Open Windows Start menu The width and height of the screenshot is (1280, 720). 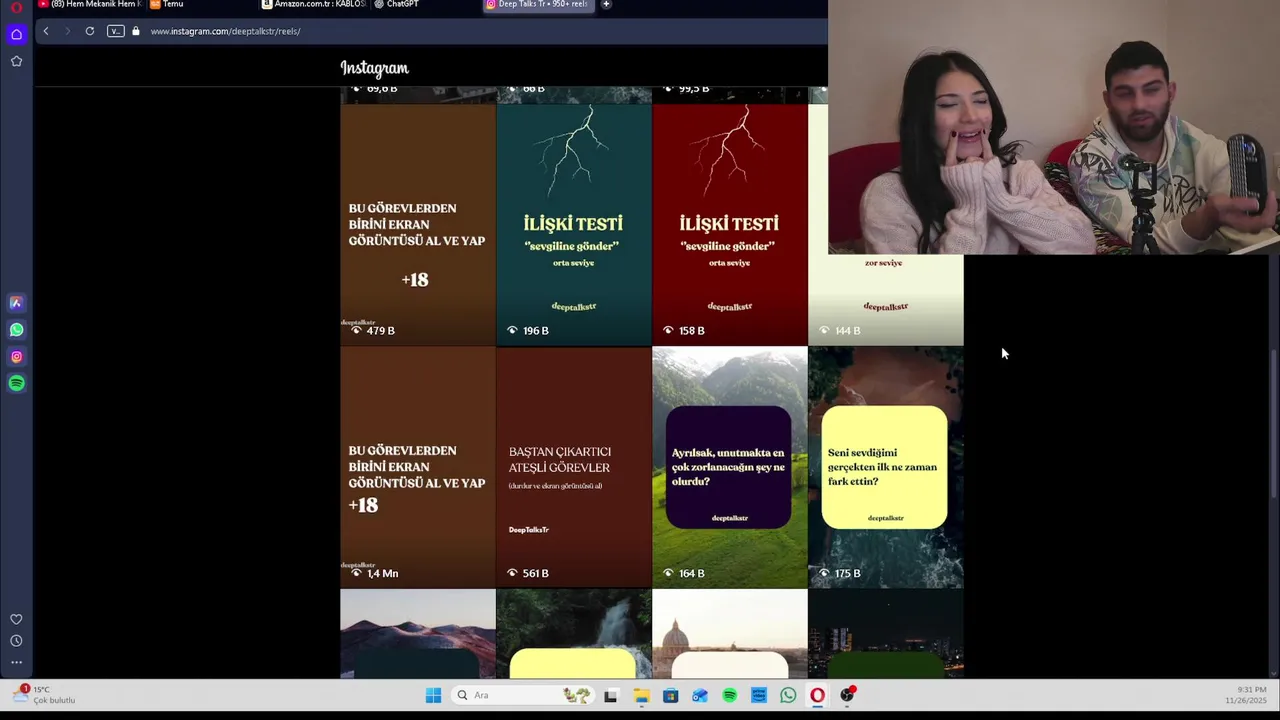coord(433,695)
